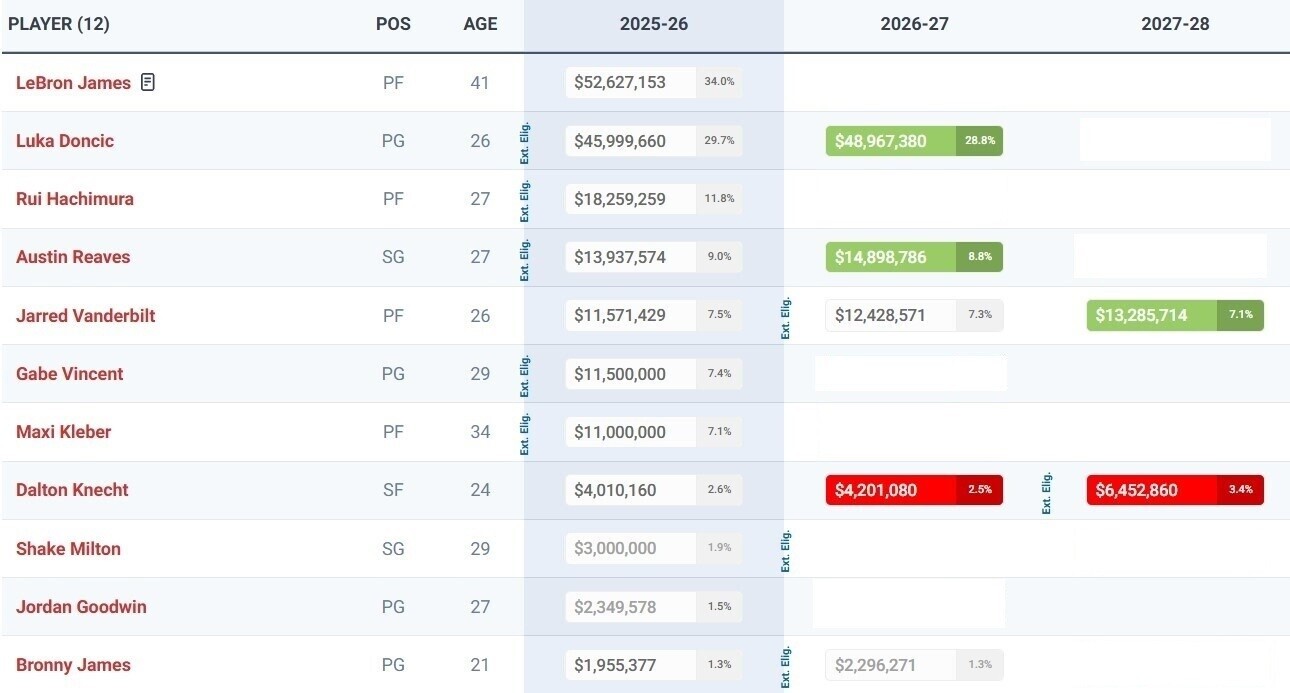
Task: Open Austin Reaves' player link
Action: click(x=73, y=257)
